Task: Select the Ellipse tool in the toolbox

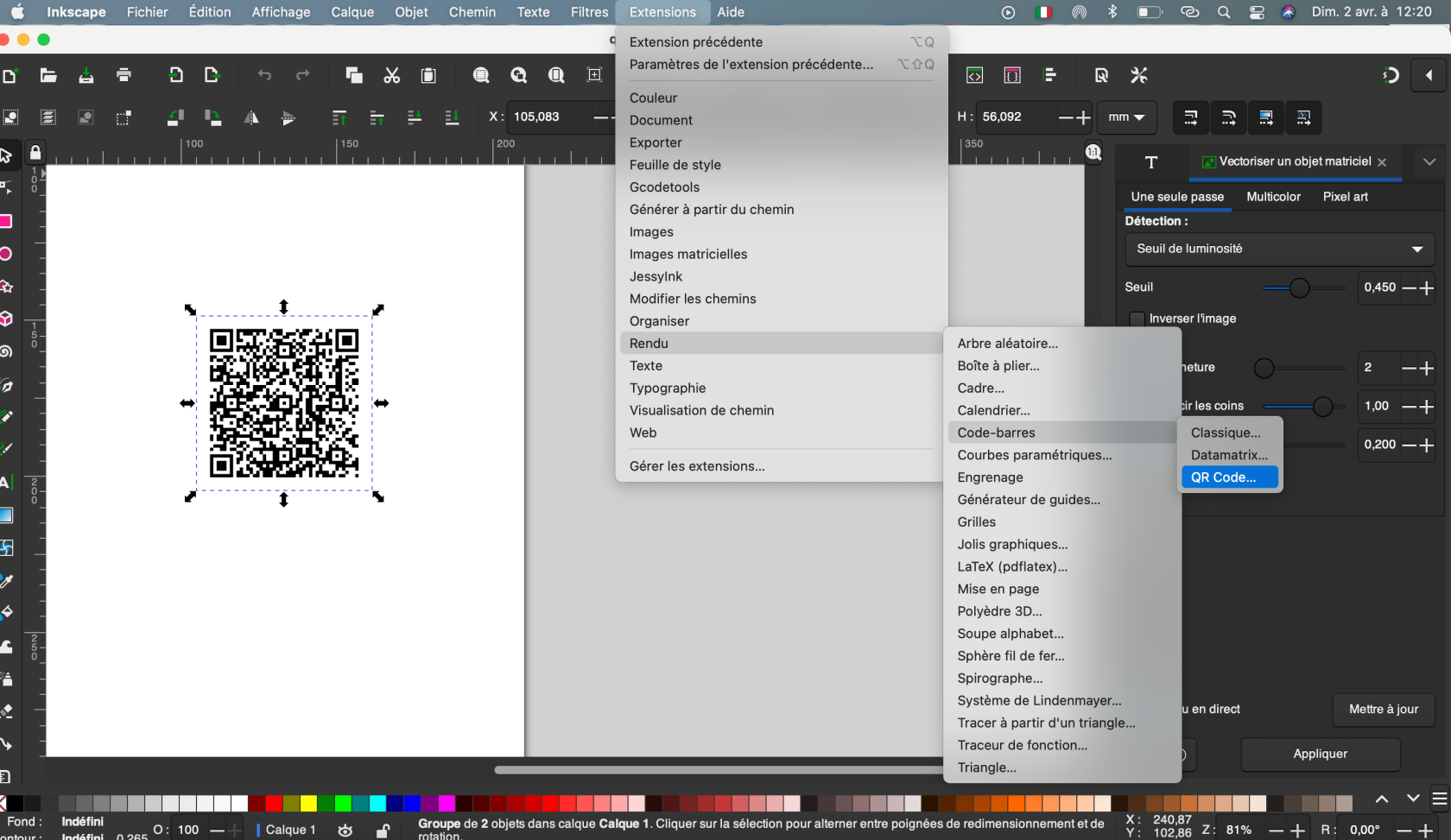Action: (x=6, y=254)
